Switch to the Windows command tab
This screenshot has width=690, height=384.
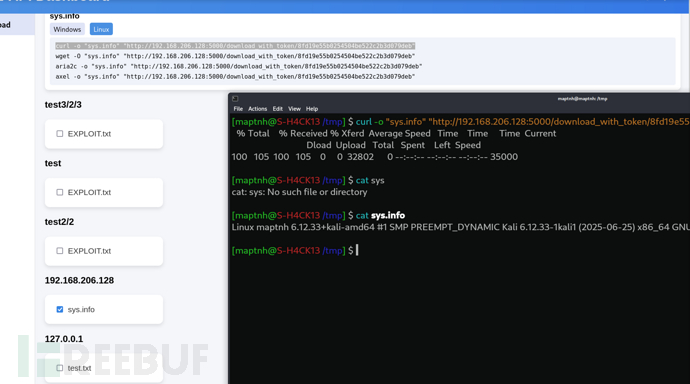[67, 29]
